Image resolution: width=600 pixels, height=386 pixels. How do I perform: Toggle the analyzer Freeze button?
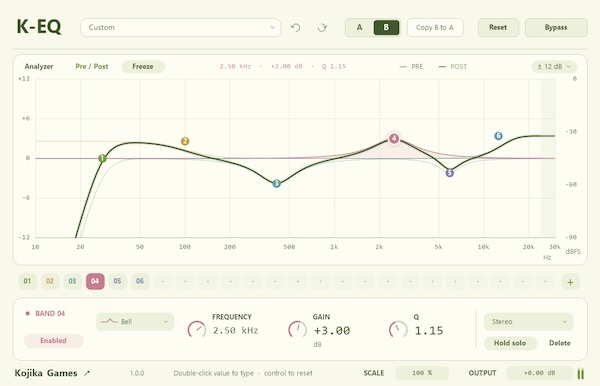pos(143,67)
